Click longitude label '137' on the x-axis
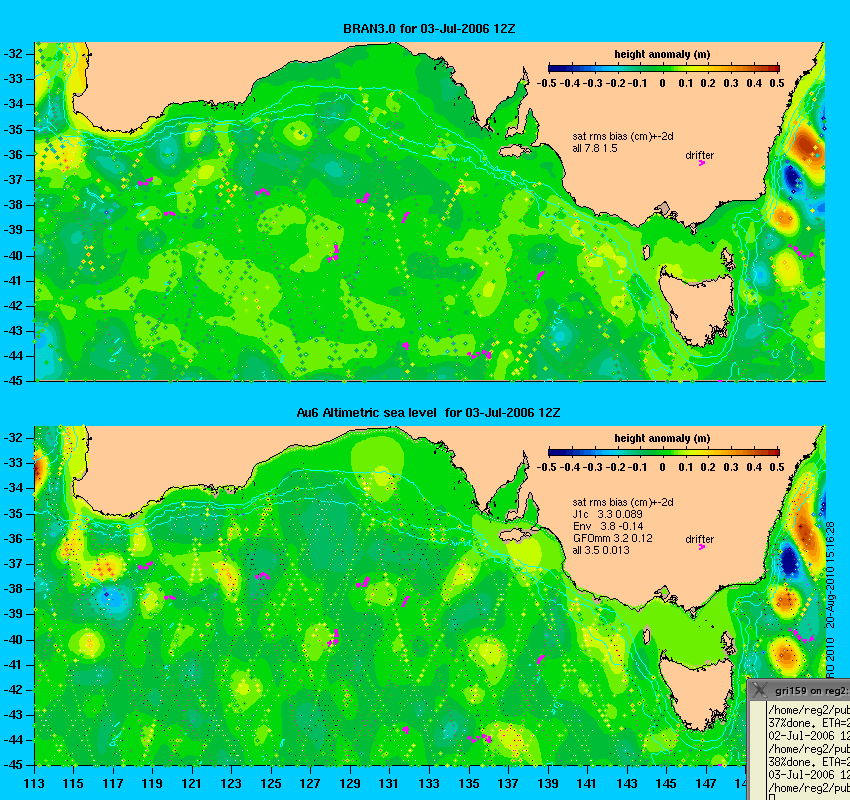The image size is (850, 800). tap(508, 783)
